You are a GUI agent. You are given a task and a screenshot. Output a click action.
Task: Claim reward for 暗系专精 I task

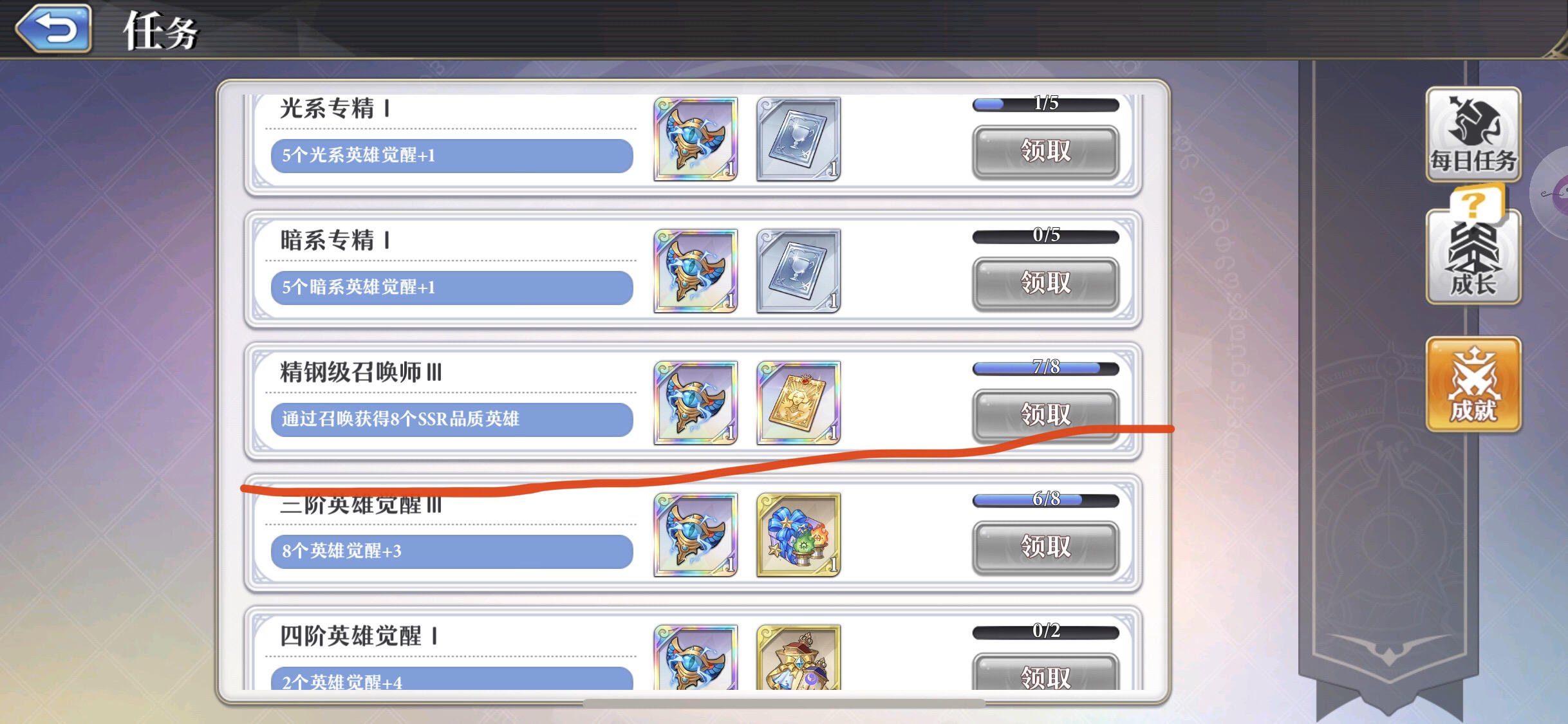click(1045, 284)
